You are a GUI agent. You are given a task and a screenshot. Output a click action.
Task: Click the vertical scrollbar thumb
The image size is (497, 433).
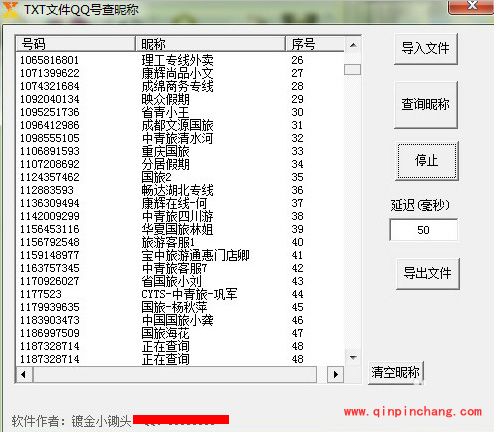click(x=352, y=69)
